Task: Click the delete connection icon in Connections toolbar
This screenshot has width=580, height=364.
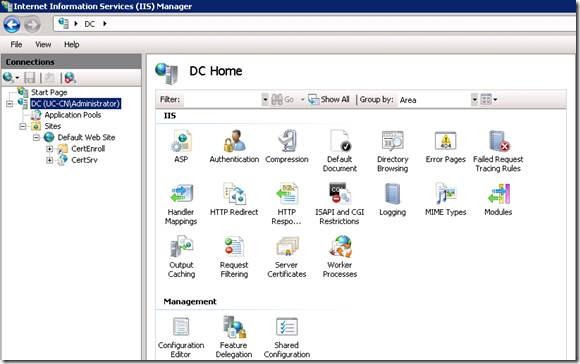Action: click(70, 78)
